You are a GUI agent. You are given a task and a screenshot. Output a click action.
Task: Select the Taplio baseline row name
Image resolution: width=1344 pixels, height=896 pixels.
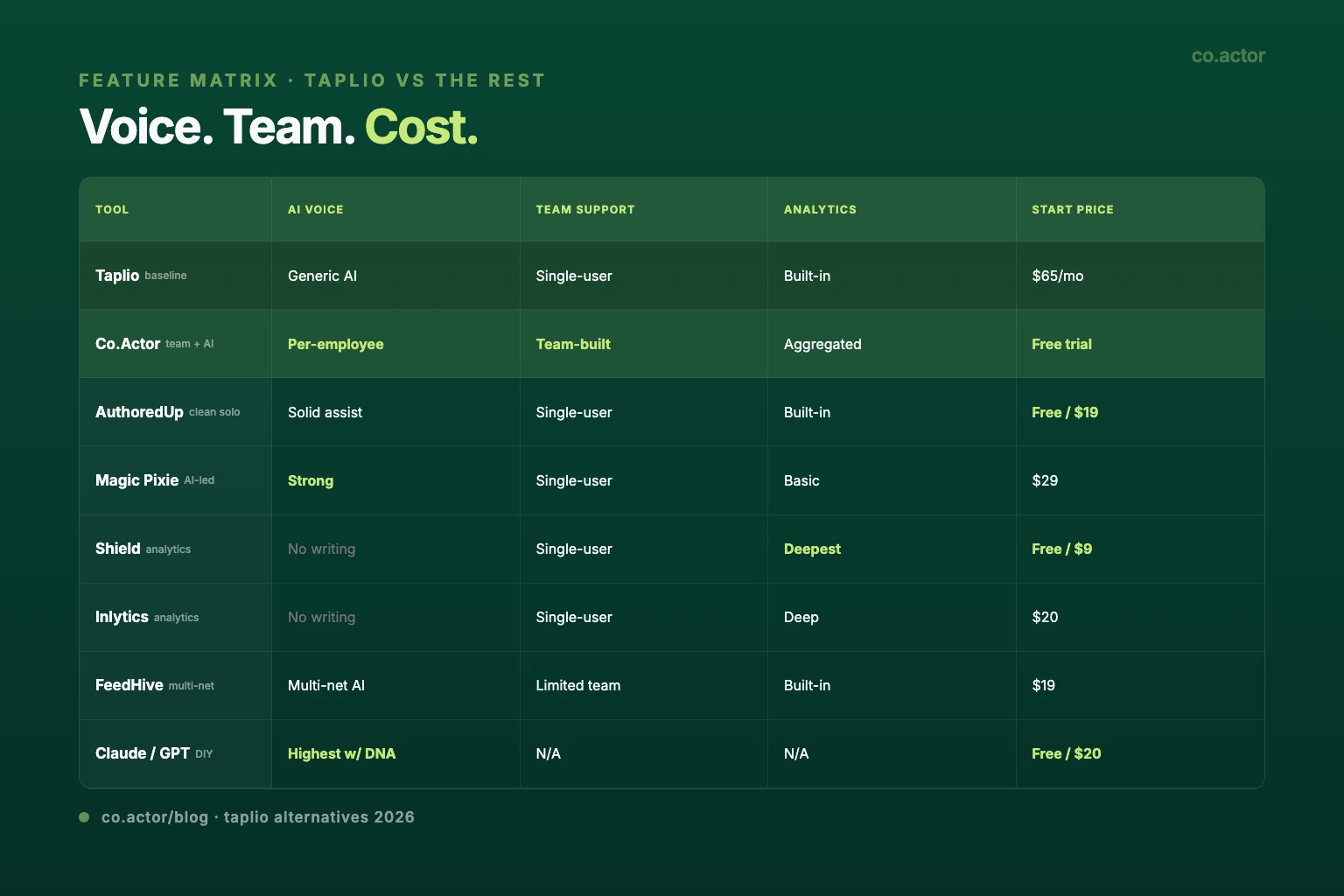(141, 276)
